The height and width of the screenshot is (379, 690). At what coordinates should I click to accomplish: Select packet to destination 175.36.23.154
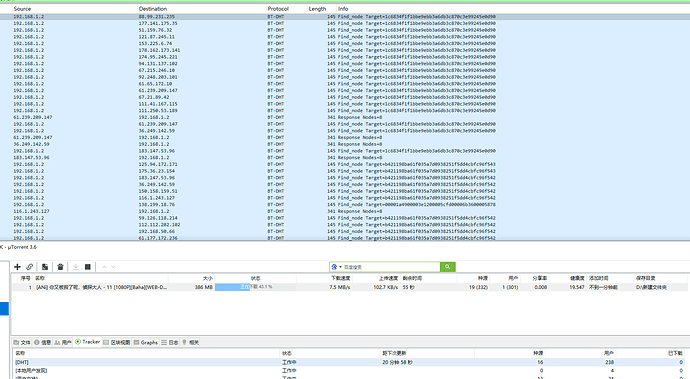345,171
